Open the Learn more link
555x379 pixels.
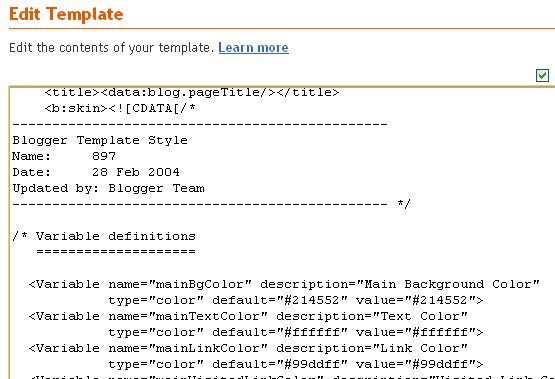click(x=253, y=47)
